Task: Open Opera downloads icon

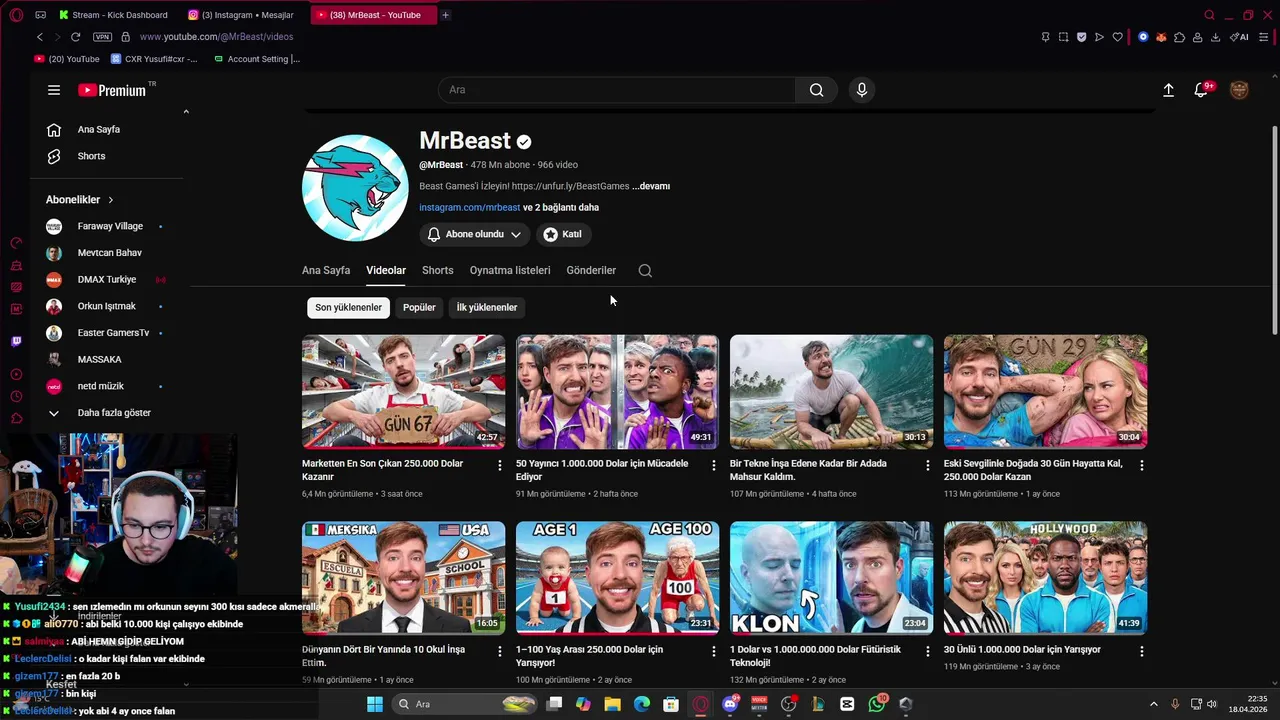Action: [x=1216, y=37]
